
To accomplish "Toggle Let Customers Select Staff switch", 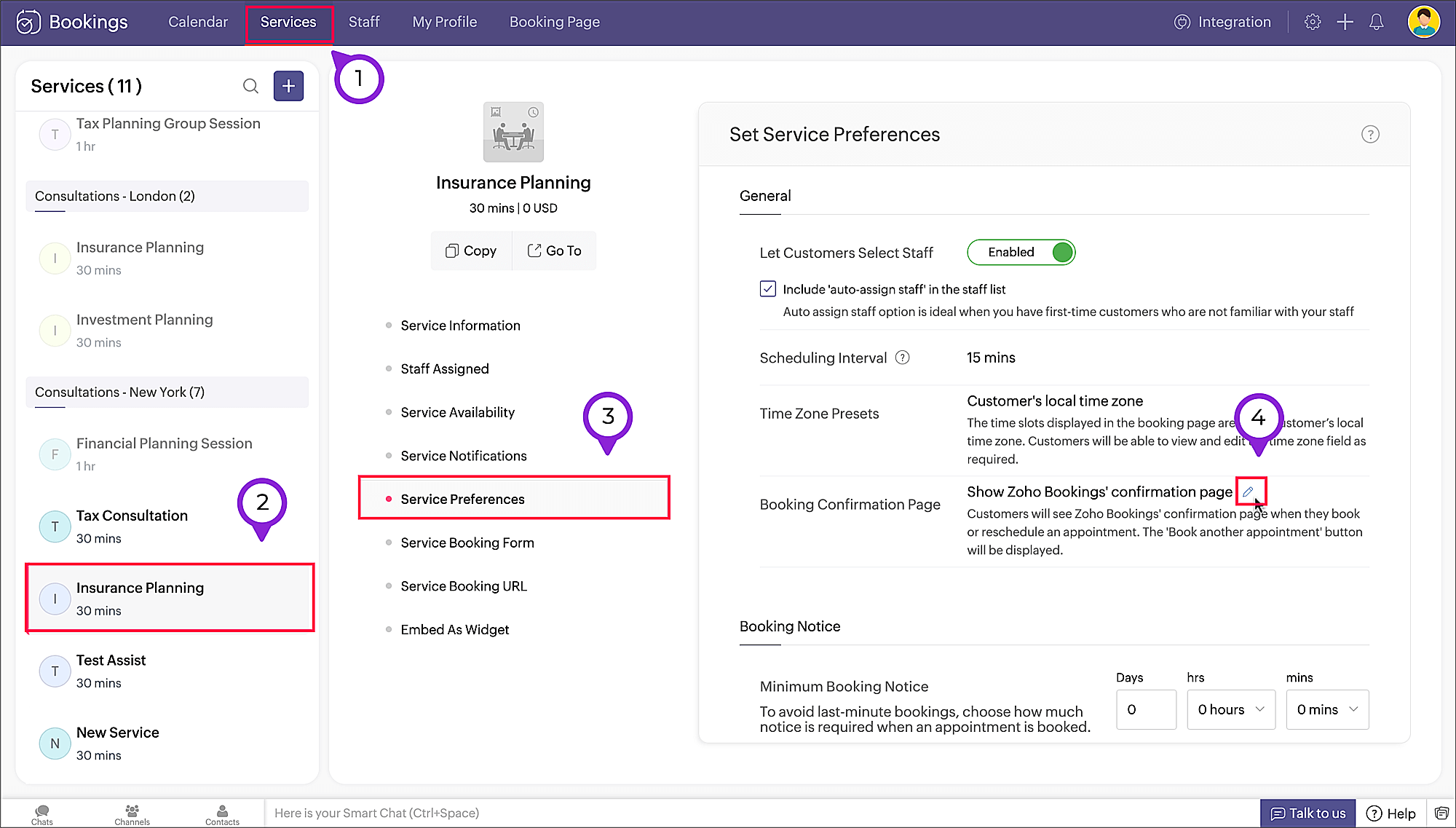I will tap(1021, 252).
